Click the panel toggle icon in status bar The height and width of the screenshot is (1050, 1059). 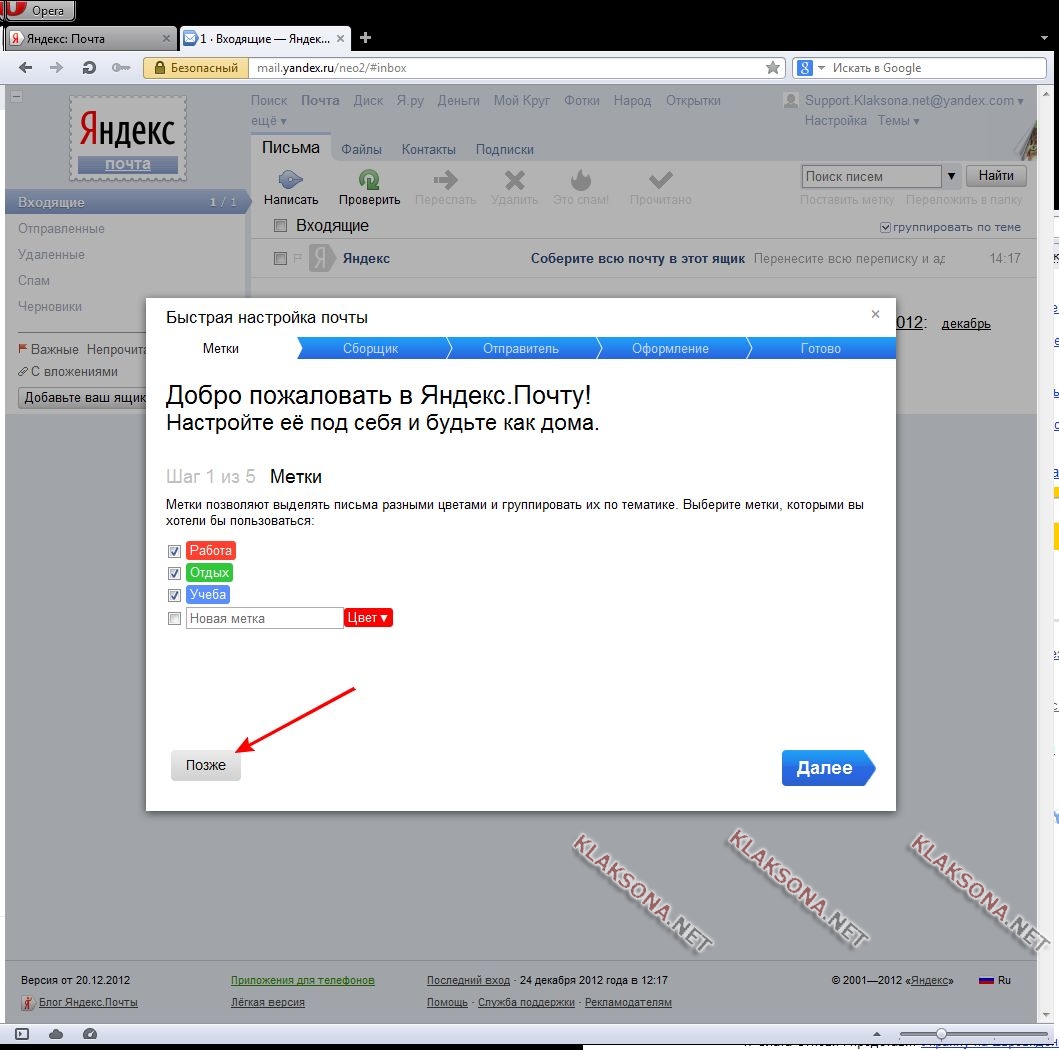click(22, 1034)
